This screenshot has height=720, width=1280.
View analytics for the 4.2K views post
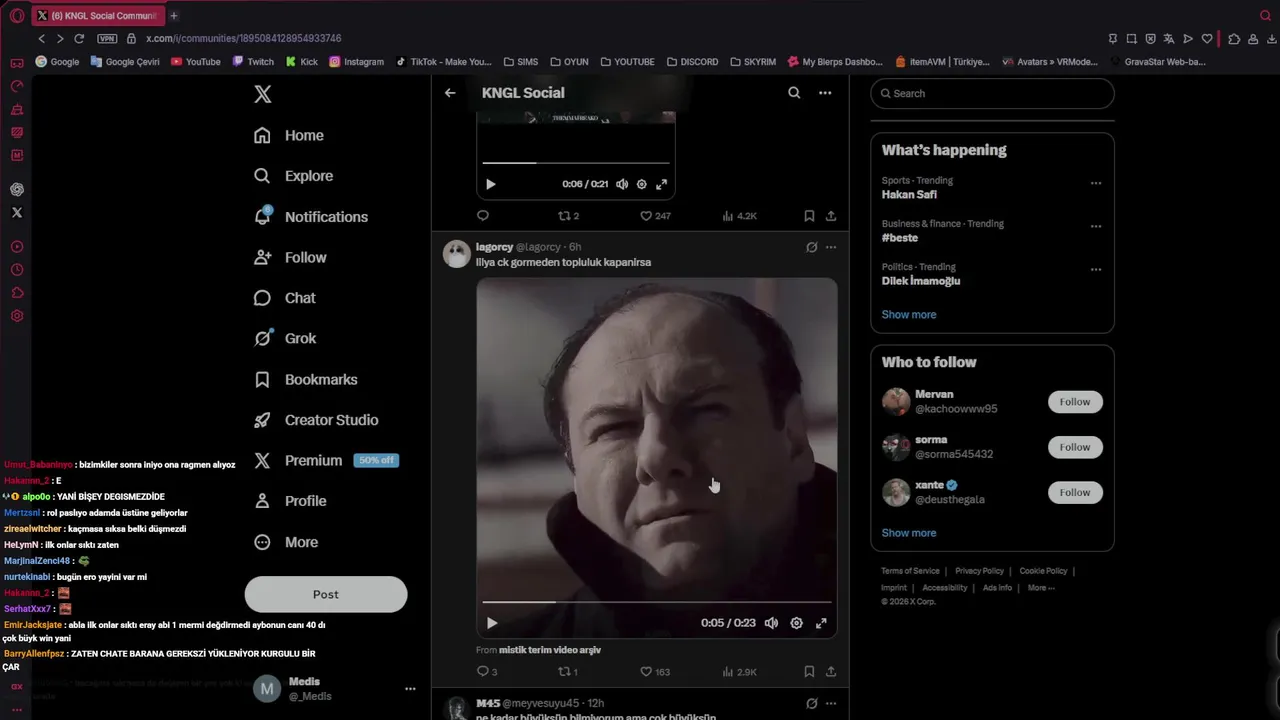738,216
